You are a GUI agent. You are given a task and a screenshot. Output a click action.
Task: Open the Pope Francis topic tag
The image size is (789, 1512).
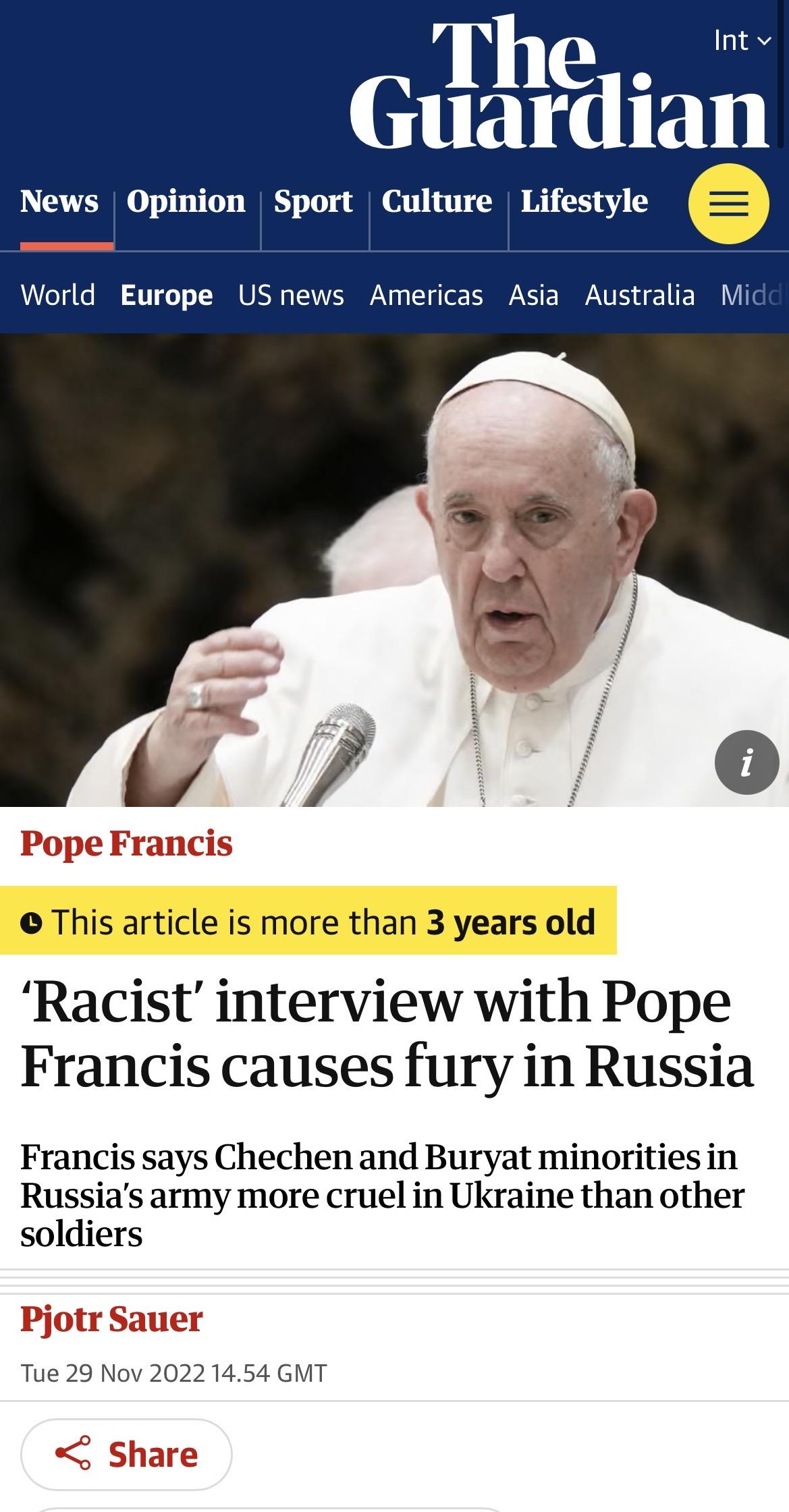(x=126, y=843)
